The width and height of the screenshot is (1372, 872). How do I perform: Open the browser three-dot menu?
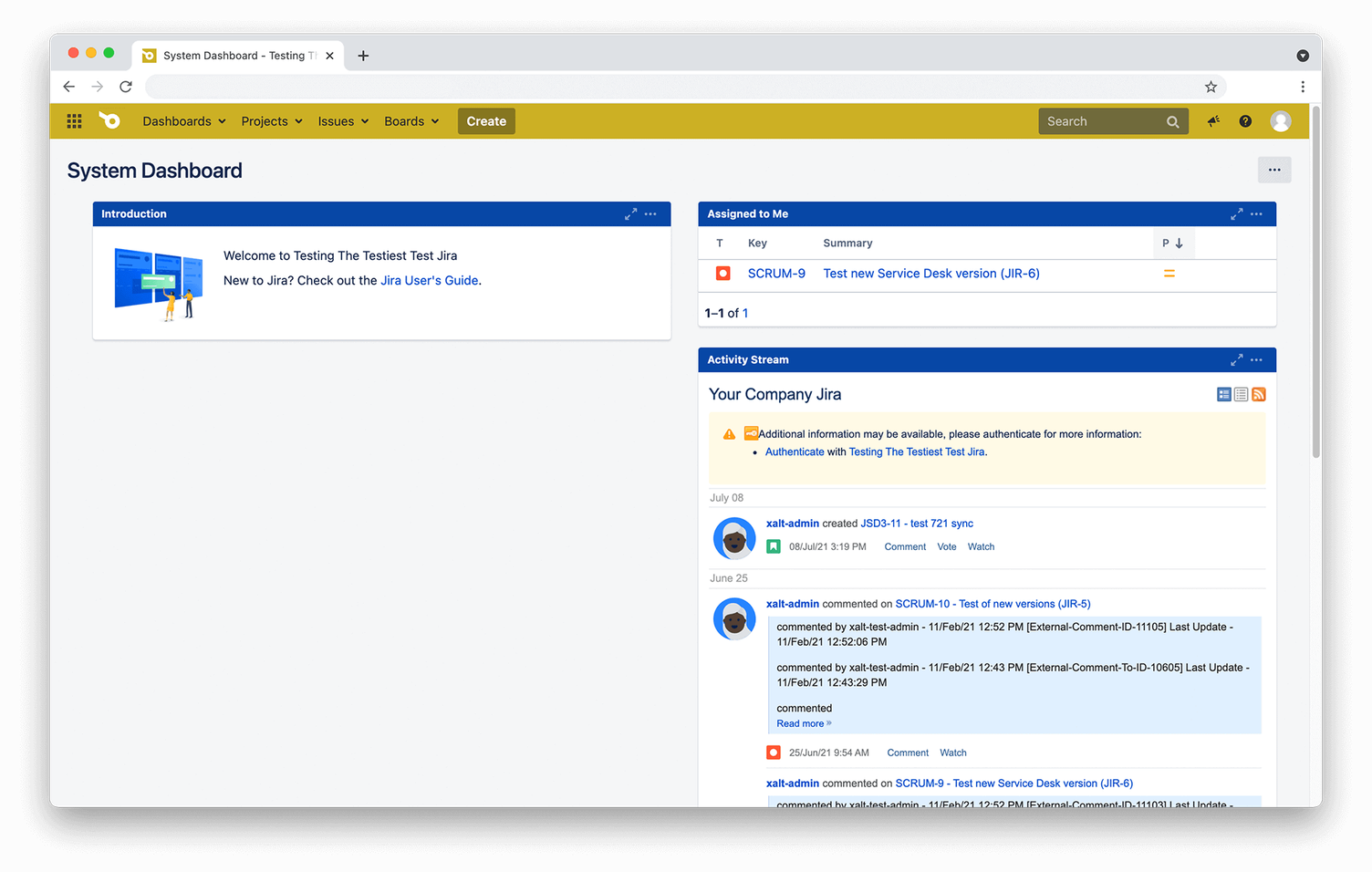(1303, 87)
